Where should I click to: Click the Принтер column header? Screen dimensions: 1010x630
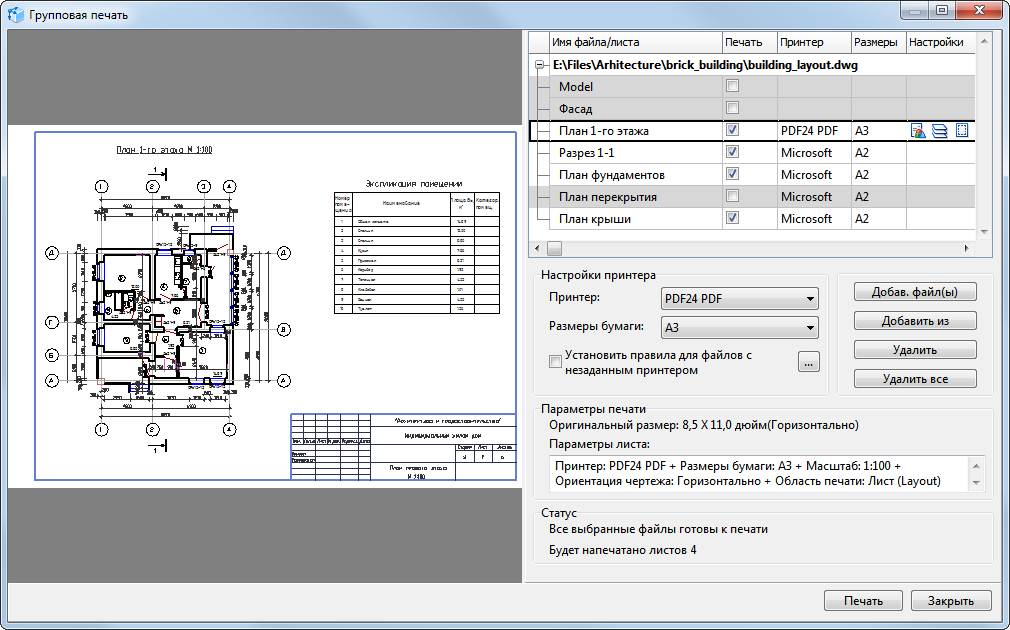(813, 42)
